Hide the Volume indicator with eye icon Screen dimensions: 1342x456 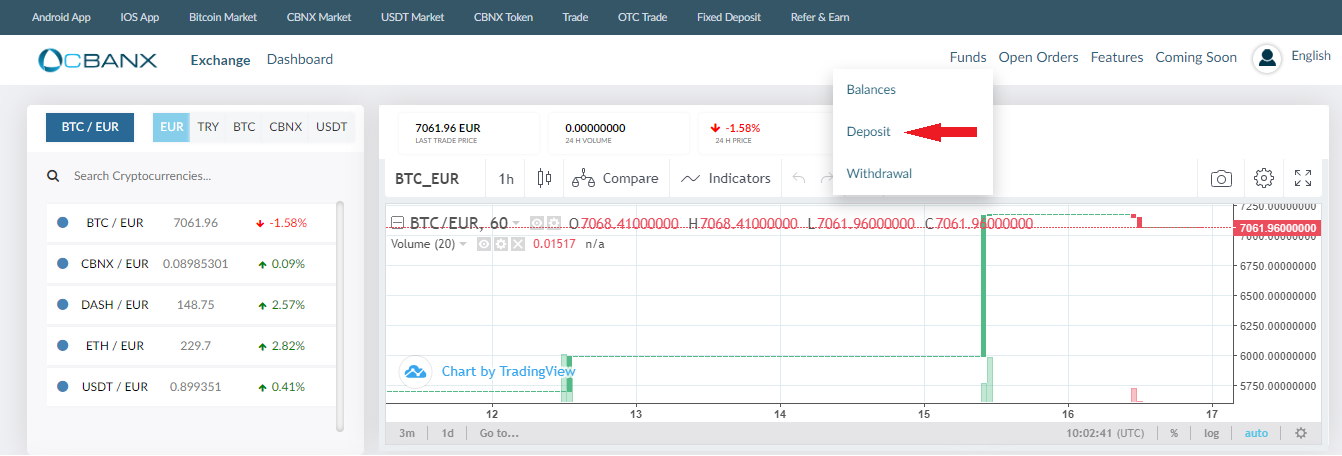click(x=485, y=244)
